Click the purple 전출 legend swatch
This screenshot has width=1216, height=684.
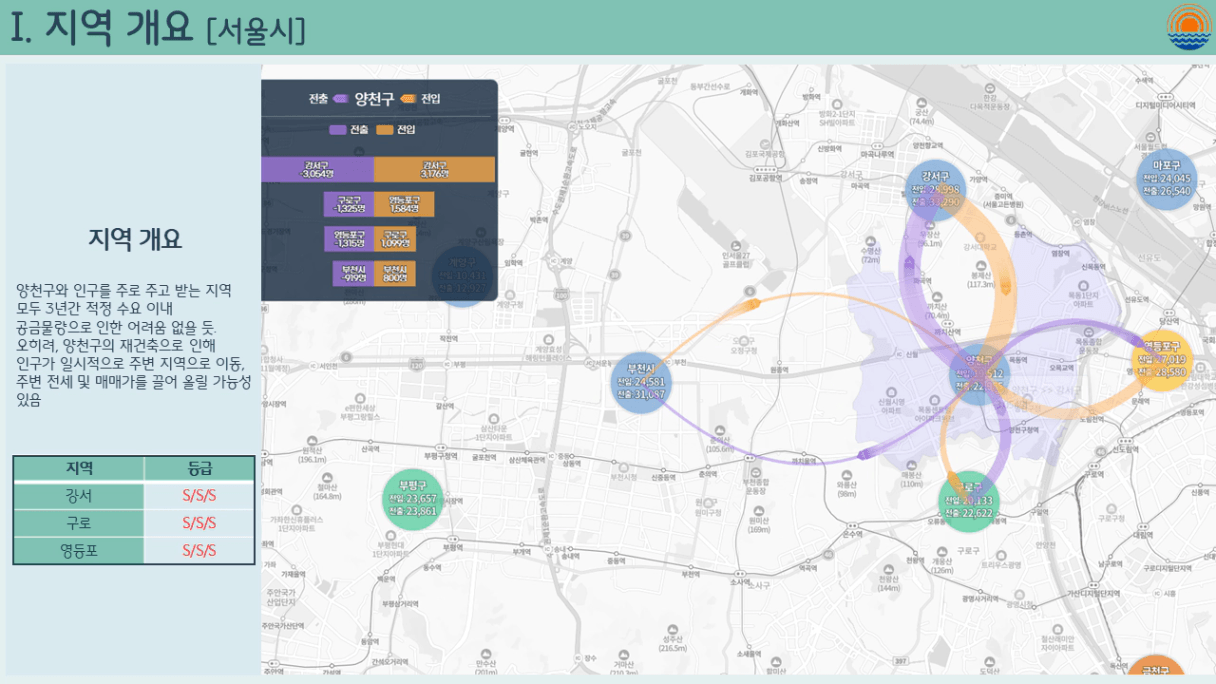point(337,129)
